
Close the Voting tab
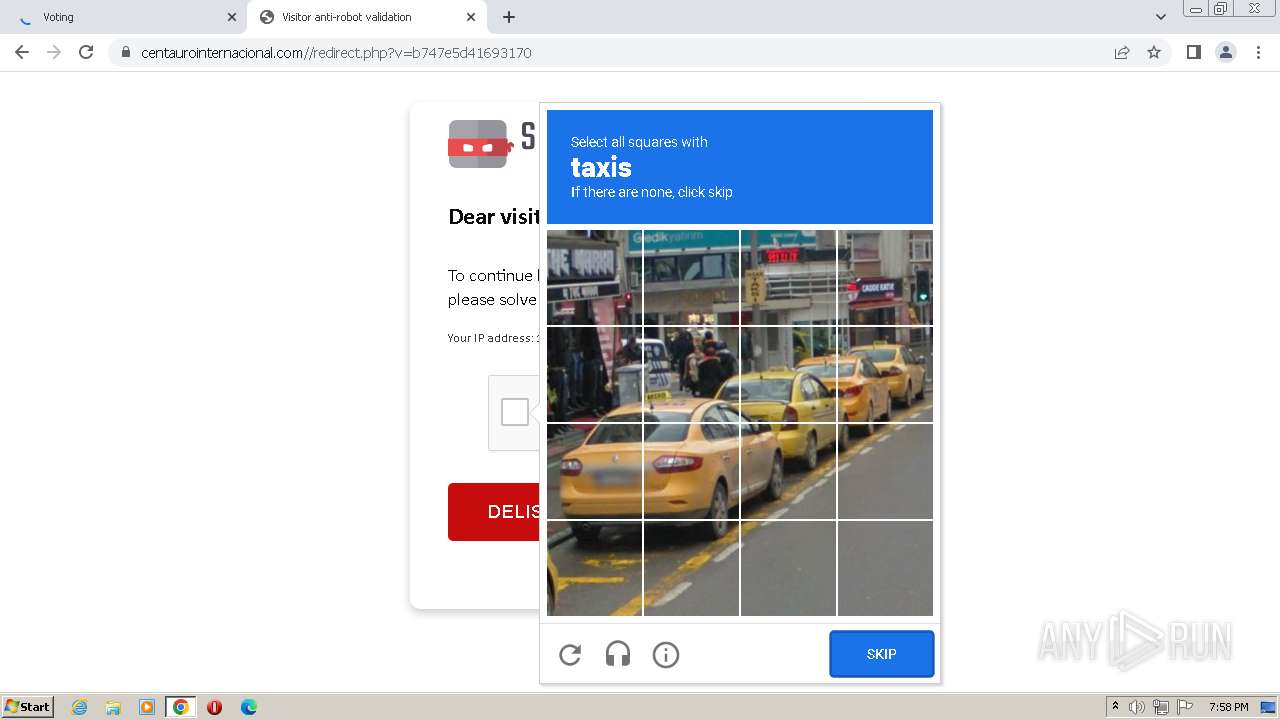pos(232,17)
